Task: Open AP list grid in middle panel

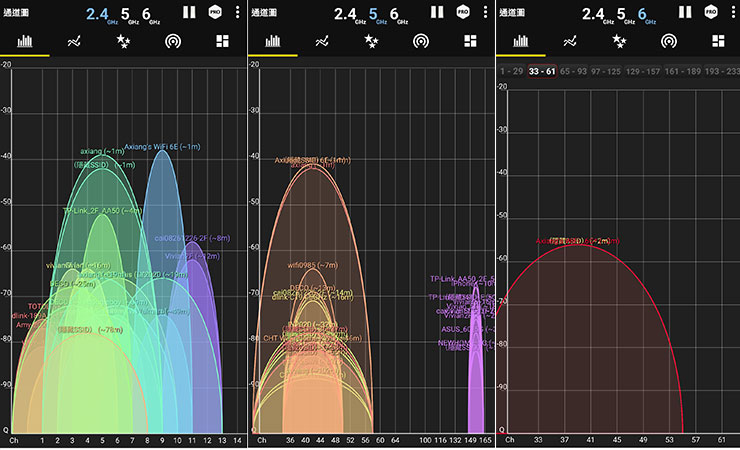Action: click(x=470, y=41)
